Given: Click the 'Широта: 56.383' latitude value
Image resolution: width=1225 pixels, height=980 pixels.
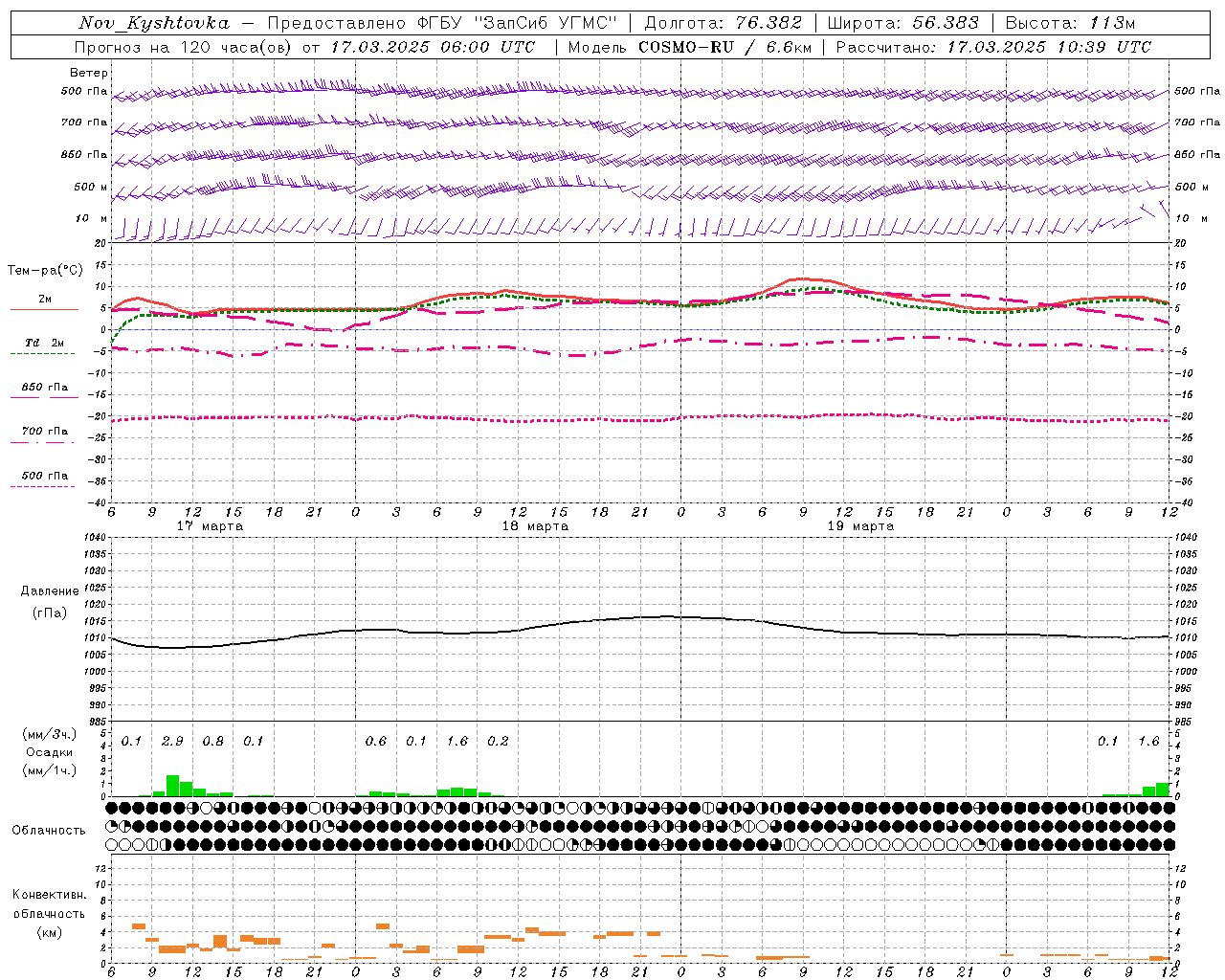Looking at the screenshot, I should coord(903,23).
